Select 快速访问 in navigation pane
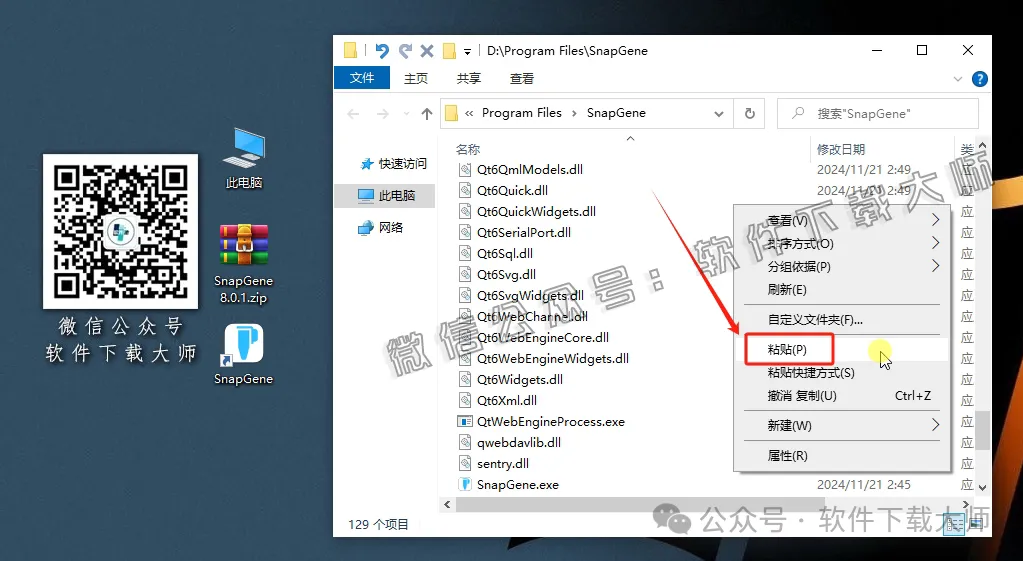 pyautogui.click(x=393, y=164)
